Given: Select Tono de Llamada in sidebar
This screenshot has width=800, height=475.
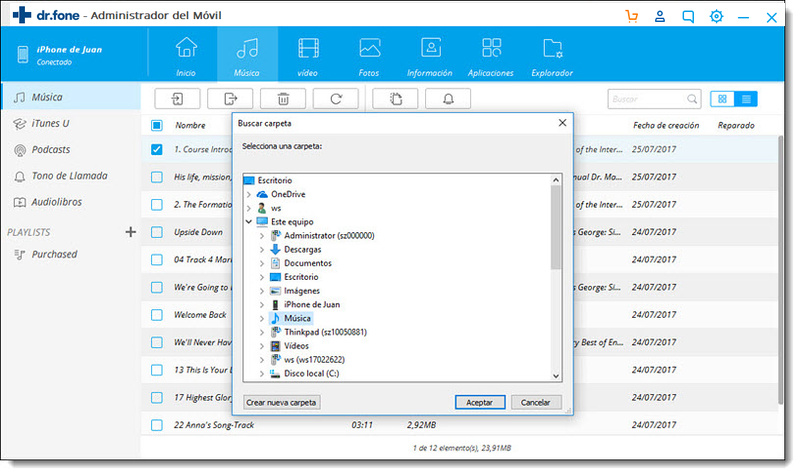Looking at the screenshot, I should click(x=71, y=176).
